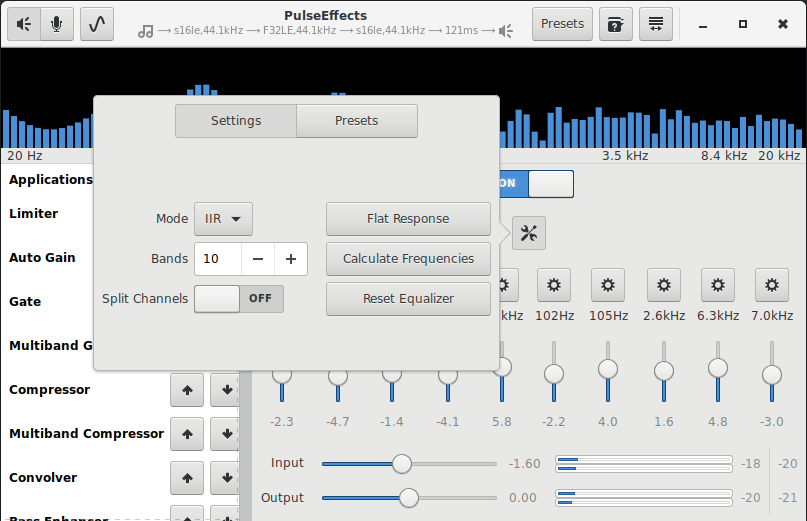807x521 pixels.
Task: Click the Calculate Frequencies button
Action: pyautogui.click(x=408, y=258)
